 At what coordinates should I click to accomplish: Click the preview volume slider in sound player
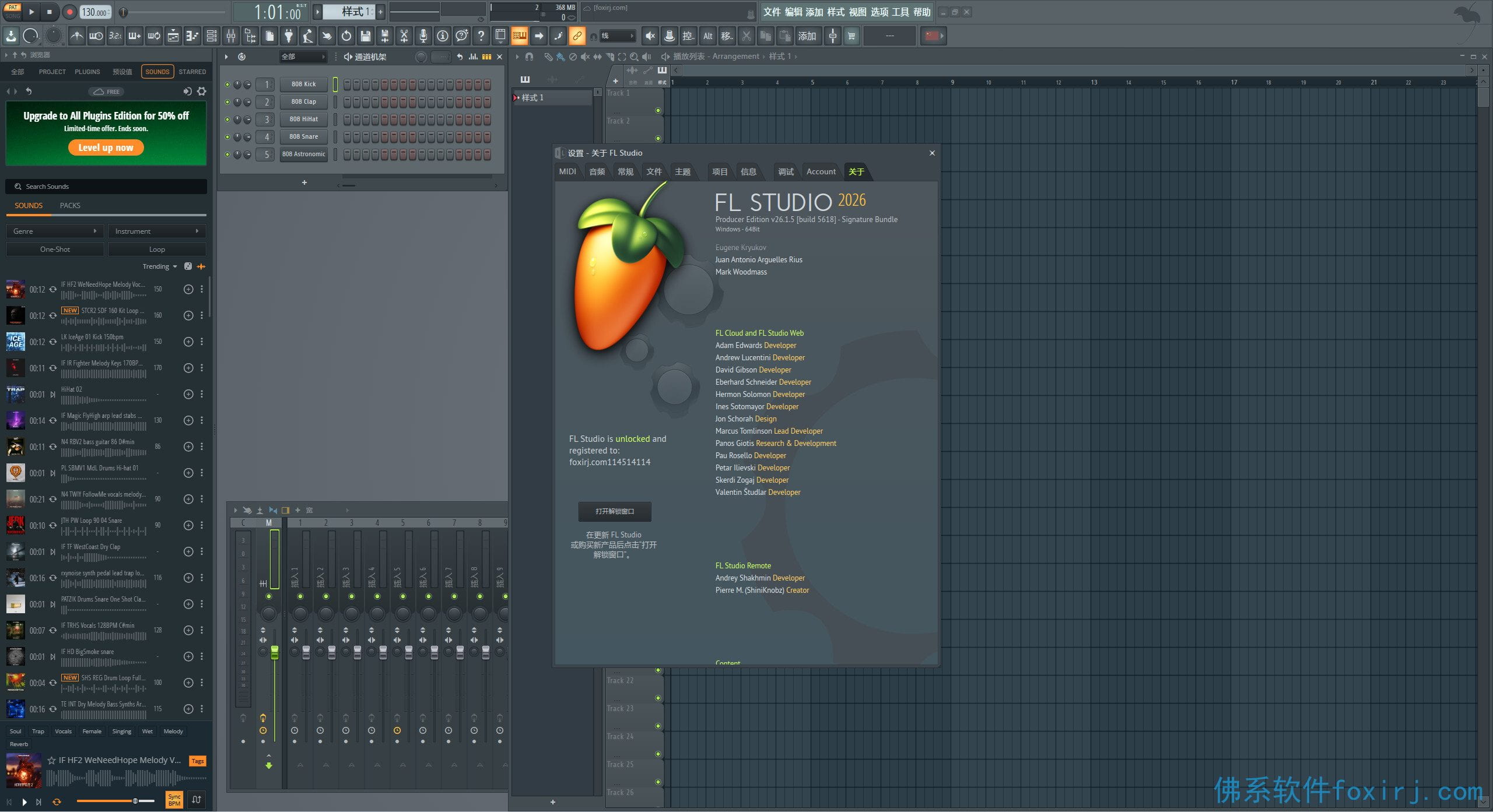click(115, 802)
